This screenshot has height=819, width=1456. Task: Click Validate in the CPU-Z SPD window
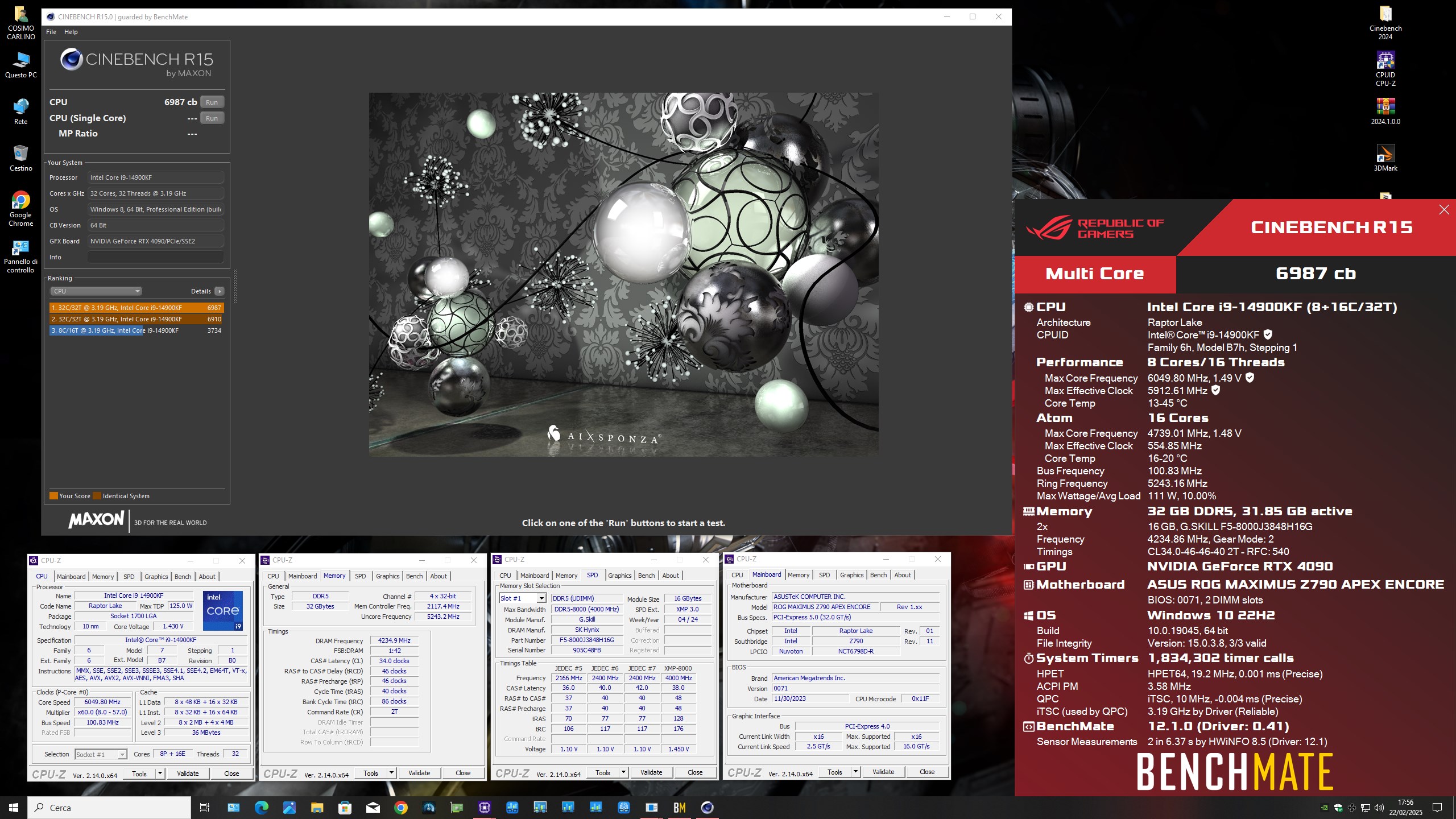tap(651, 772)
